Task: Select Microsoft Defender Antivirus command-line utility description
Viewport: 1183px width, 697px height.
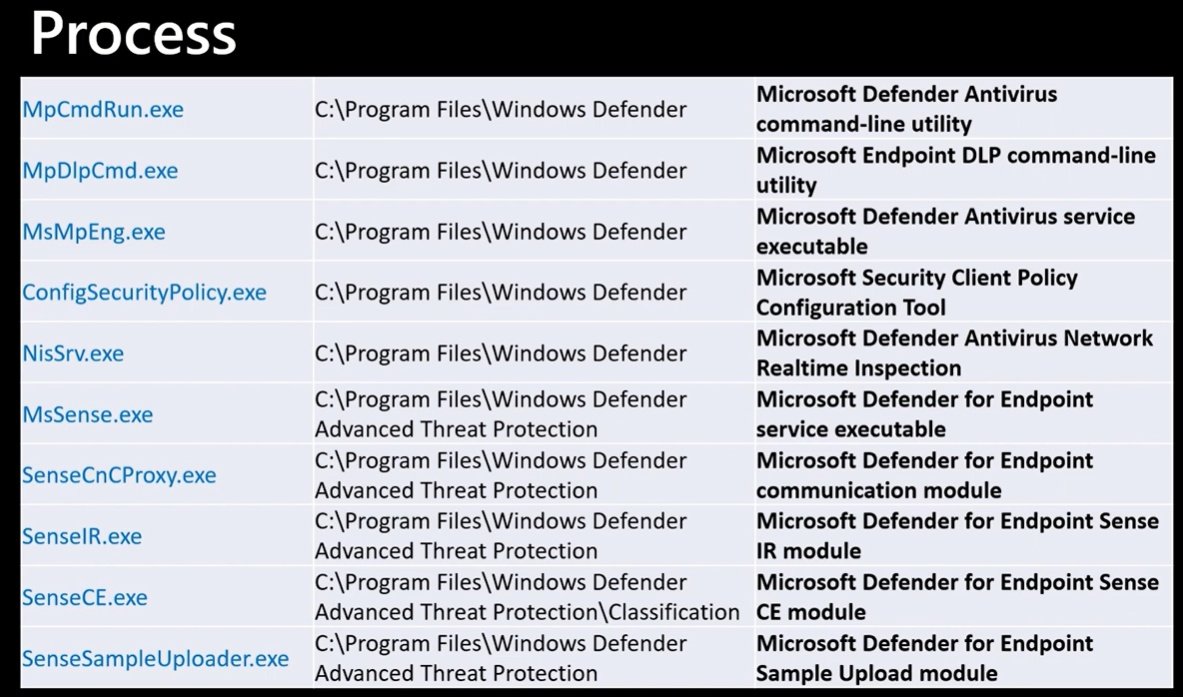Action: pos(906,109)
